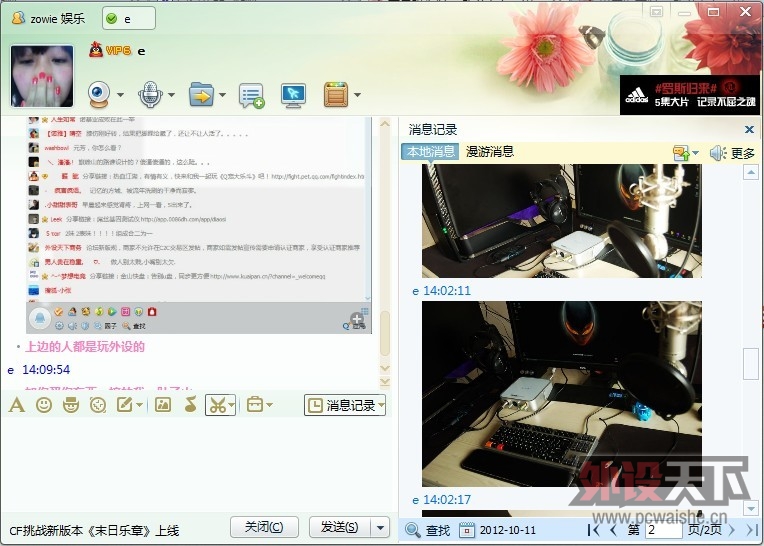Open the chat screenshot image in conversation

coord(199,226)
